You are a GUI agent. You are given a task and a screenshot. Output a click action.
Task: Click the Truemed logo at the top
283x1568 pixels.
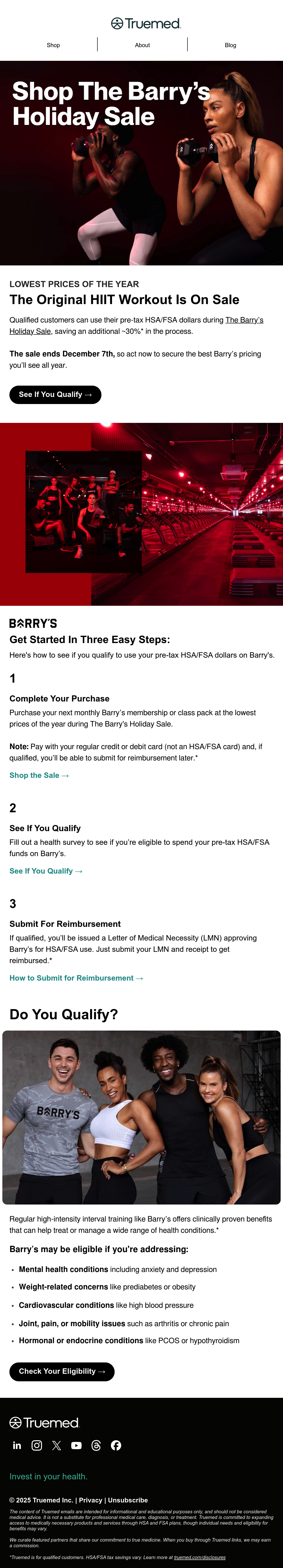pos(146,23)
